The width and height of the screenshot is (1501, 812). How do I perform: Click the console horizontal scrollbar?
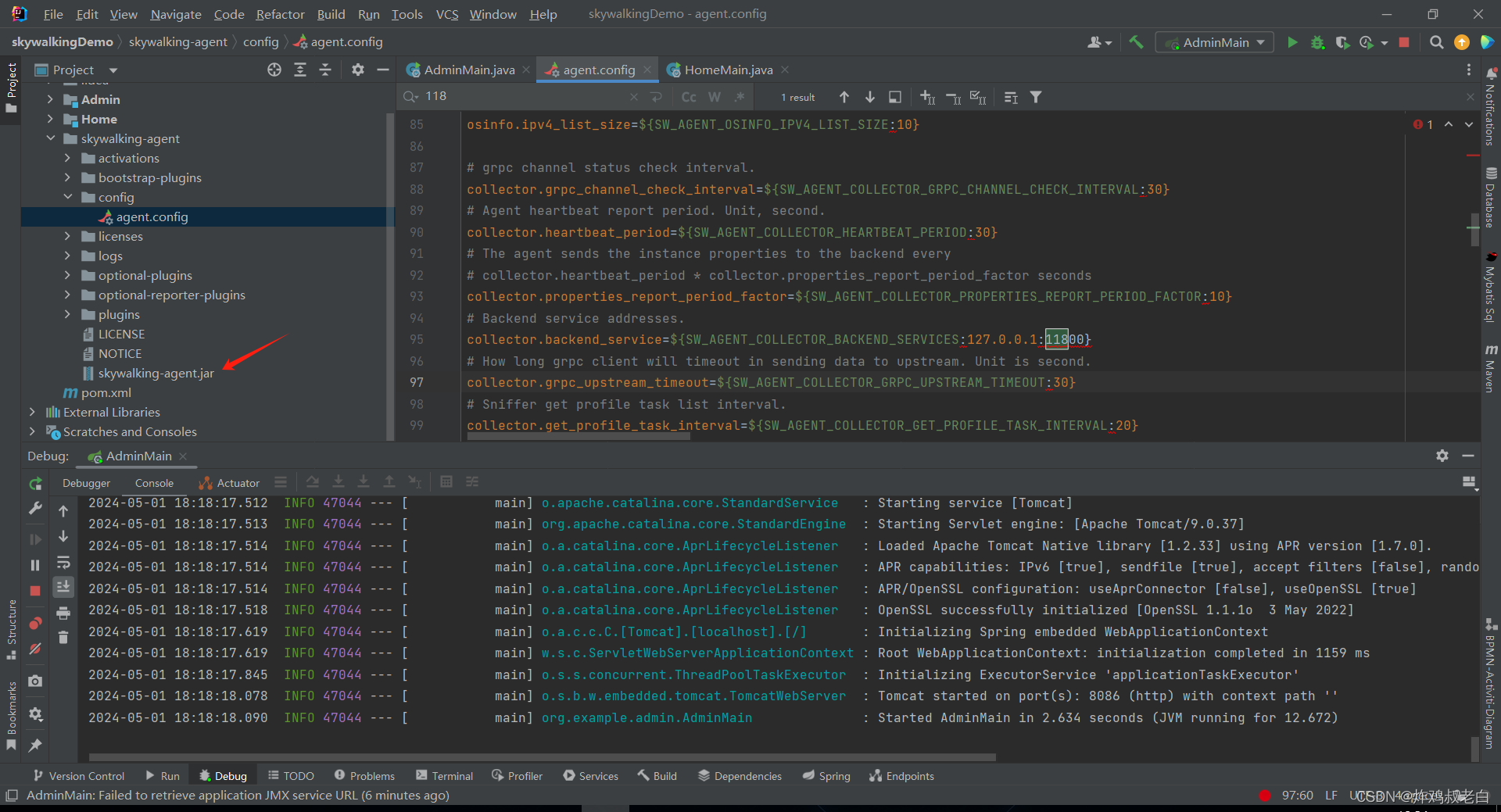[542, 757]
